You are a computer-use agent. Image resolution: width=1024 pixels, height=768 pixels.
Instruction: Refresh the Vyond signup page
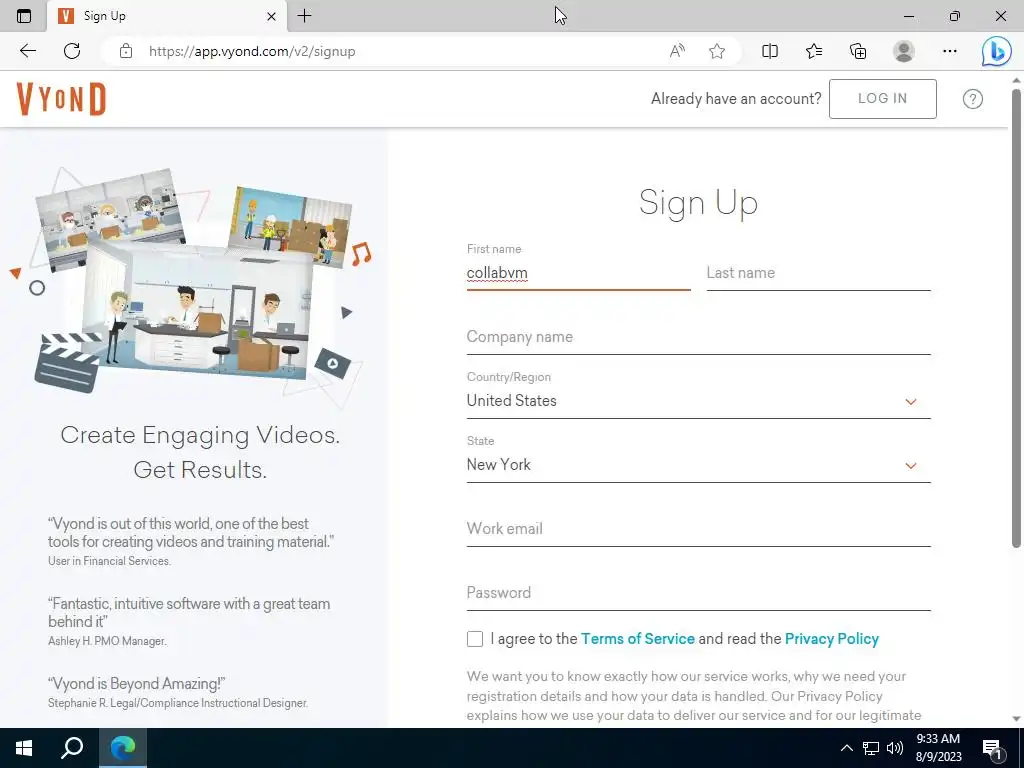pyautogui.click(x=72, y=51)
